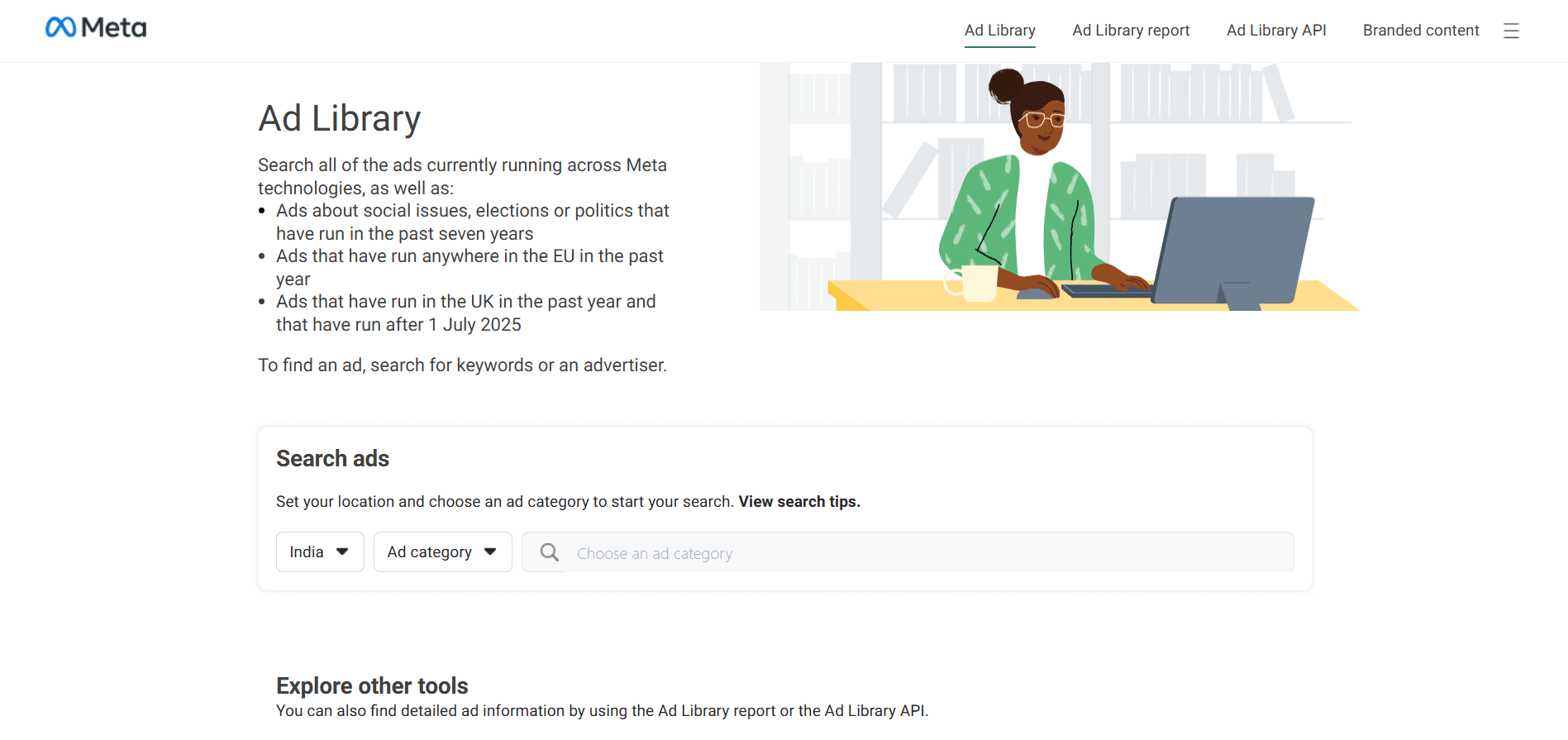The height and width of the screenshot is (740, 1568).
Task: Focus the 'Choose an ad category' search field
Action: pos(926,553)
